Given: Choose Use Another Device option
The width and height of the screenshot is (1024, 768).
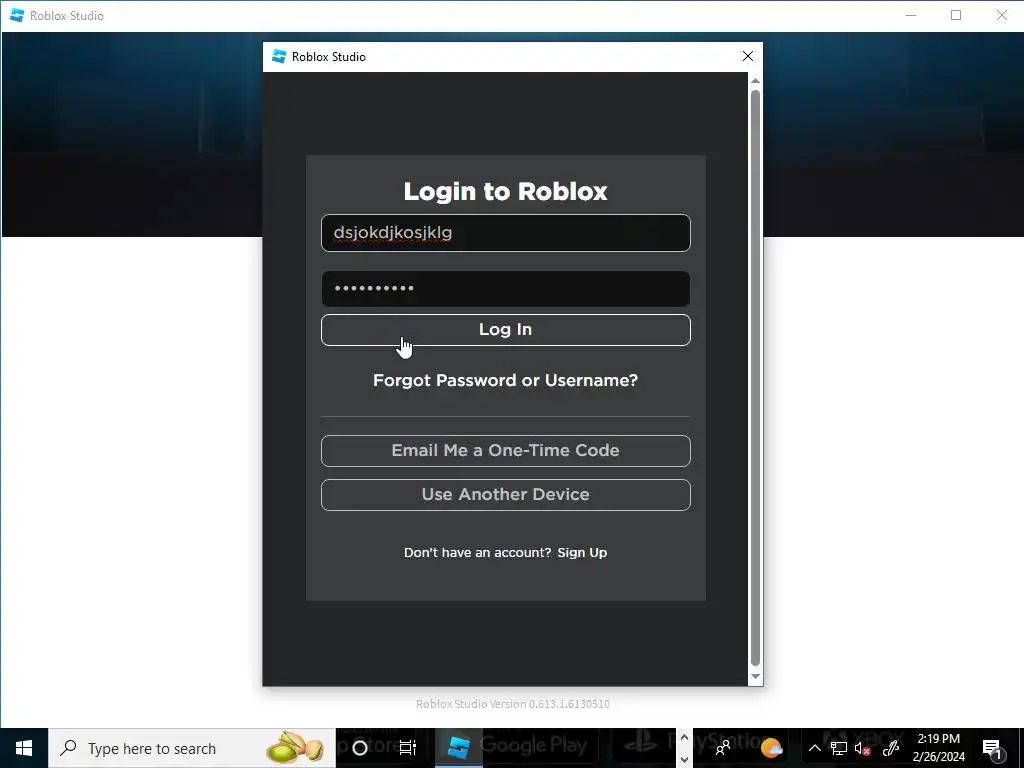Looking at the screenshot, I should tap(505, 494).
